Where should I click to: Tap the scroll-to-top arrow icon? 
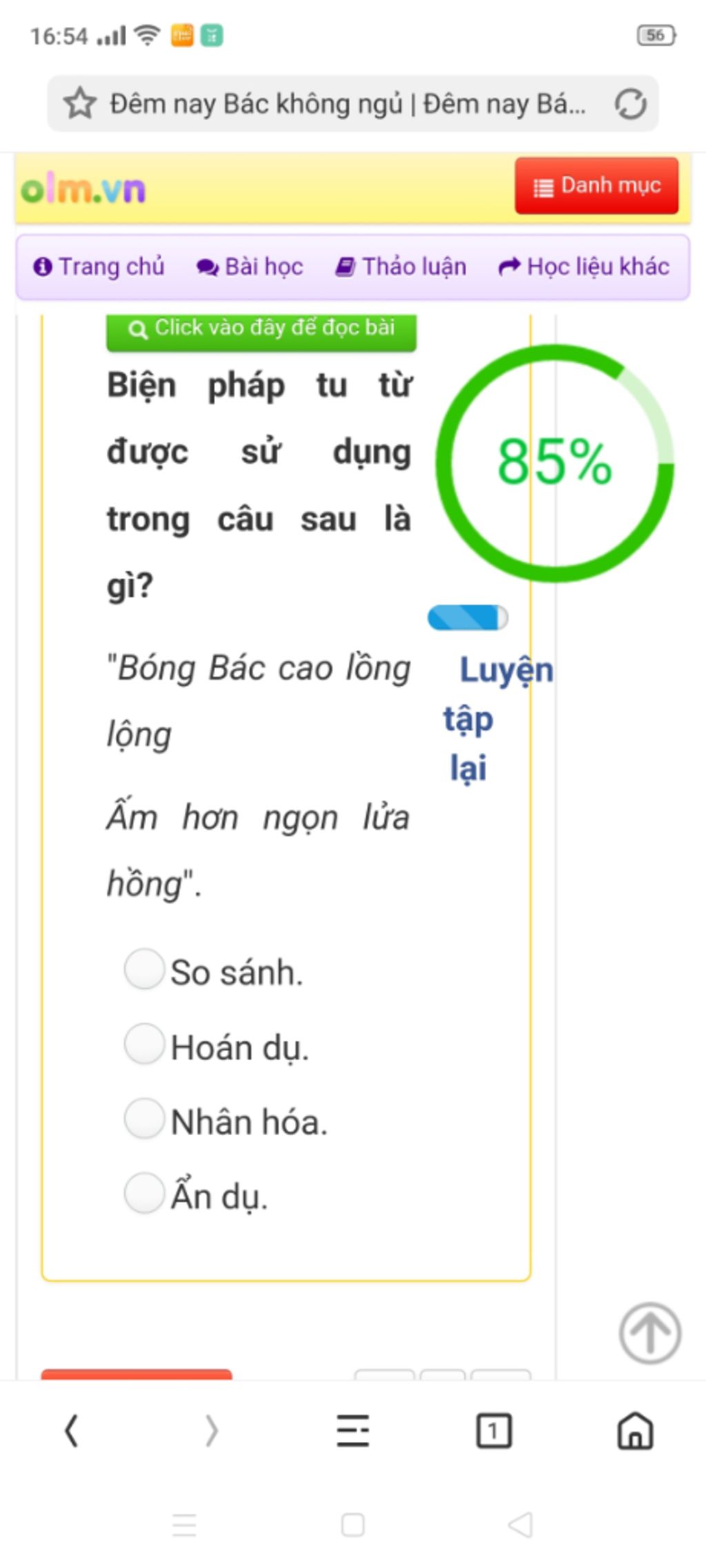point(649,1332)
